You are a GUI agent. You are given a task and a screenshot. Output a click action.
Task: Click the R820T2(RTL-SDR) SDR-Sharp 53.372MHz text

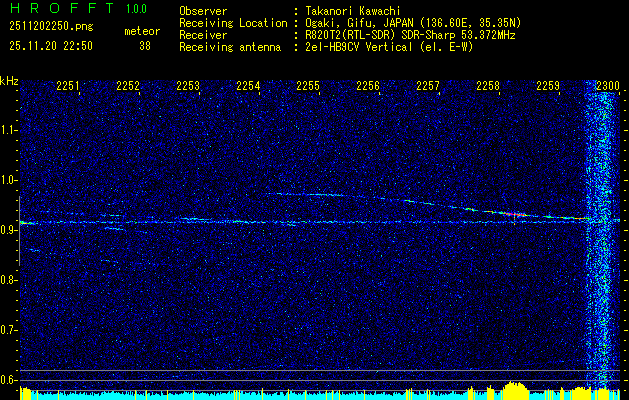[410, 35]
